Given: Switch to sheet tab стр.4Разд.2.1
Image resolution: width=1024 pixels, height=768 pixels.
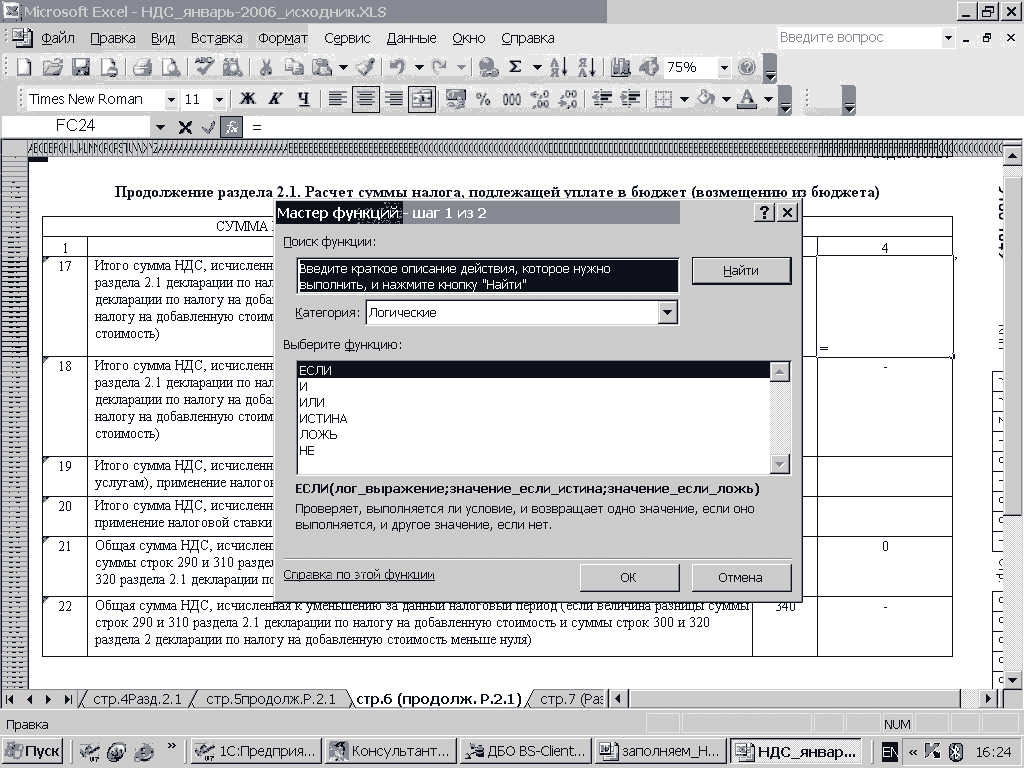Looking at the screenshot, I should coord(137,699).
